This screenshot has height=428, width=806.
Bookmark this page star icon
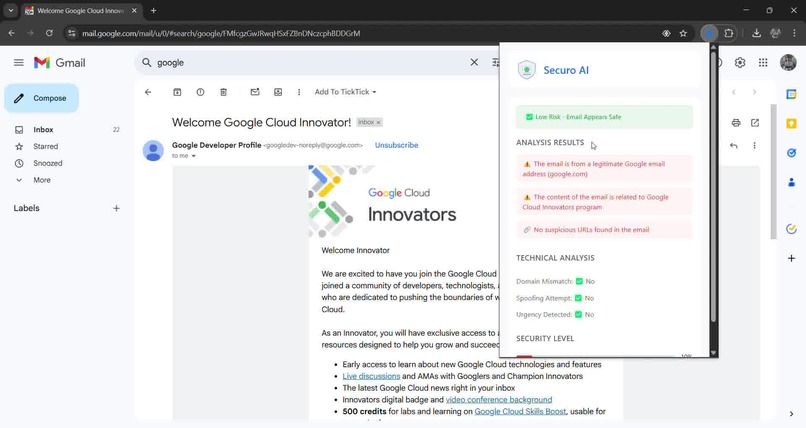pyautogui.click(x=683, y=33)
